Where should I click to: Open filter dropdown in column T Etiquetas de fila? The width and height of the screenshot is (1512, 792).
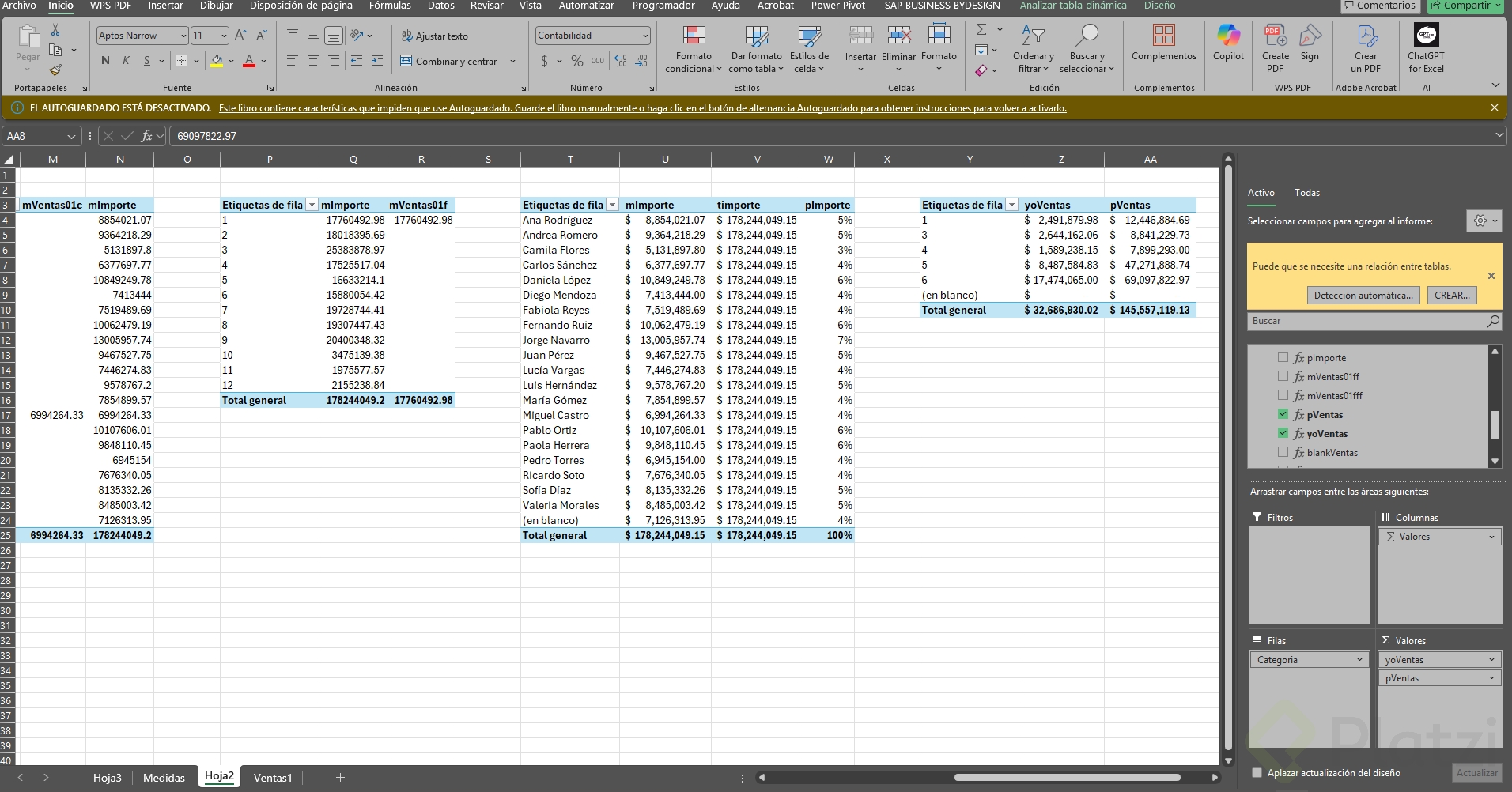pyautogui.click(x=612, y=205)
